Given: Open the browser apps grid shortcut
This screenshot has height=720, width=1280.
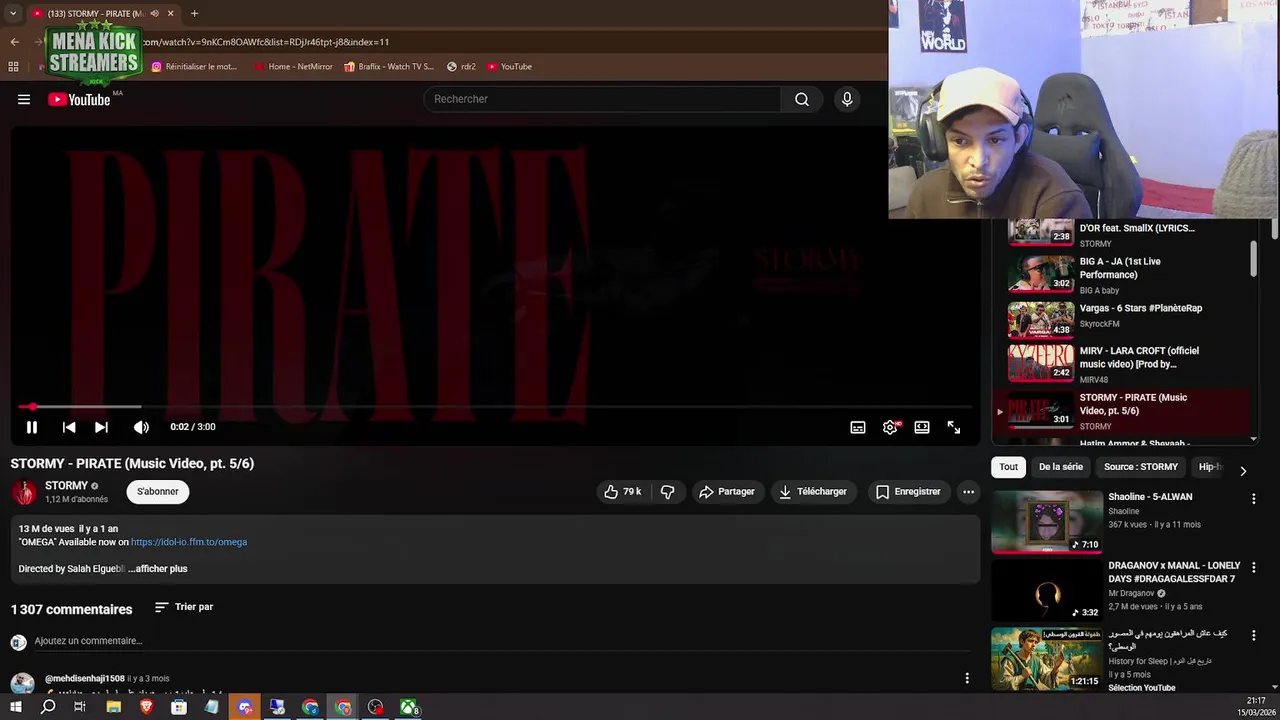Looking at the screenshot, I should click(13, 67).
